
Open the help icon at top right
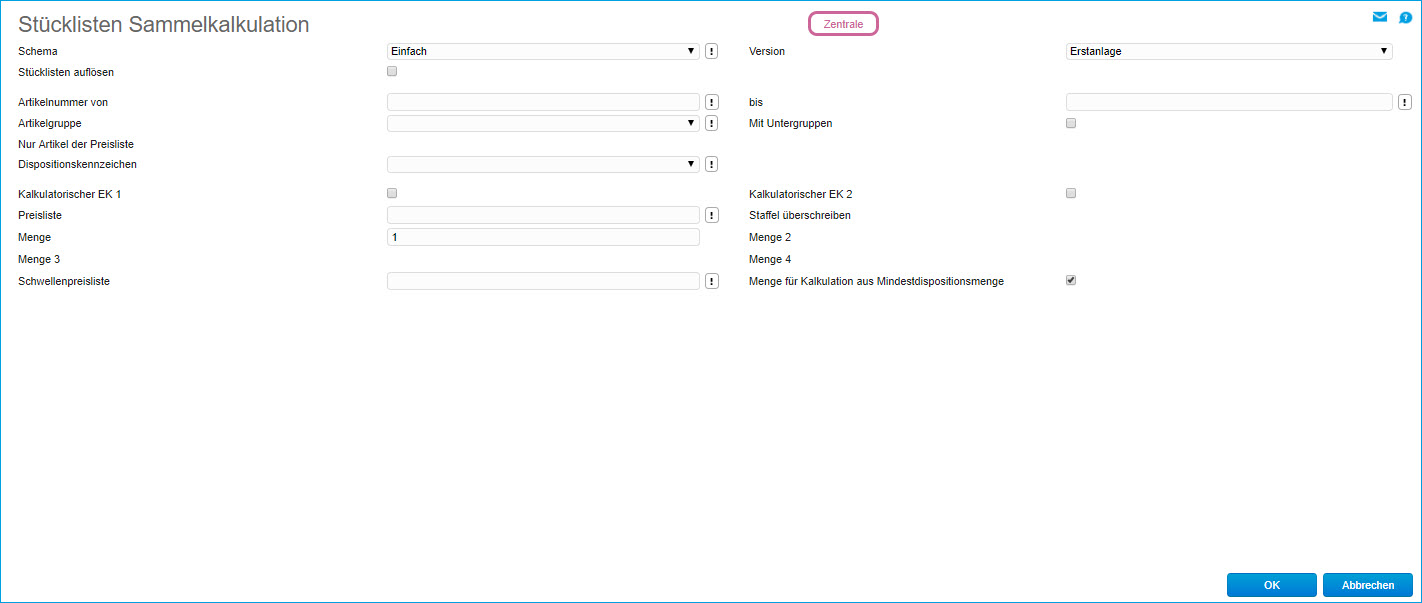(1405, 18)
